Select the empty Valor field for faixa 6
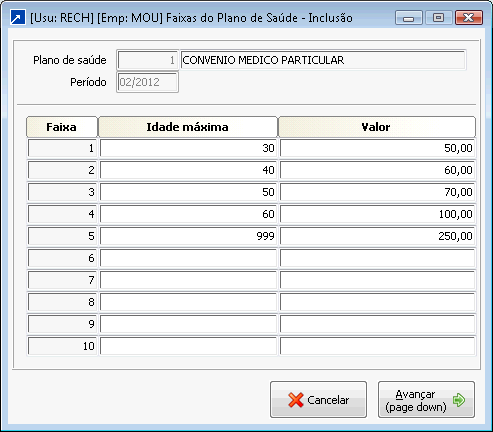Viewport: 493px width, 432px height. [377, 258]
